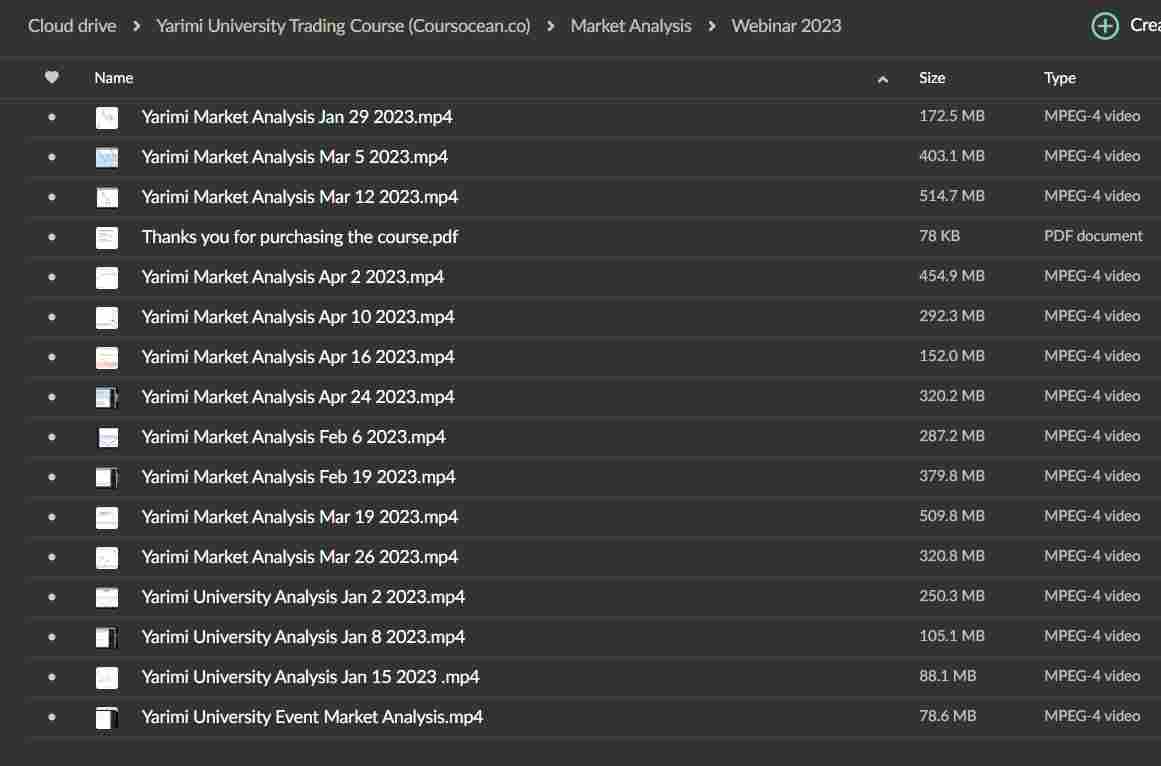This screenshot has height=766, width=1161.
Task: Click the 78 KB size value
Action: [939, 236]
